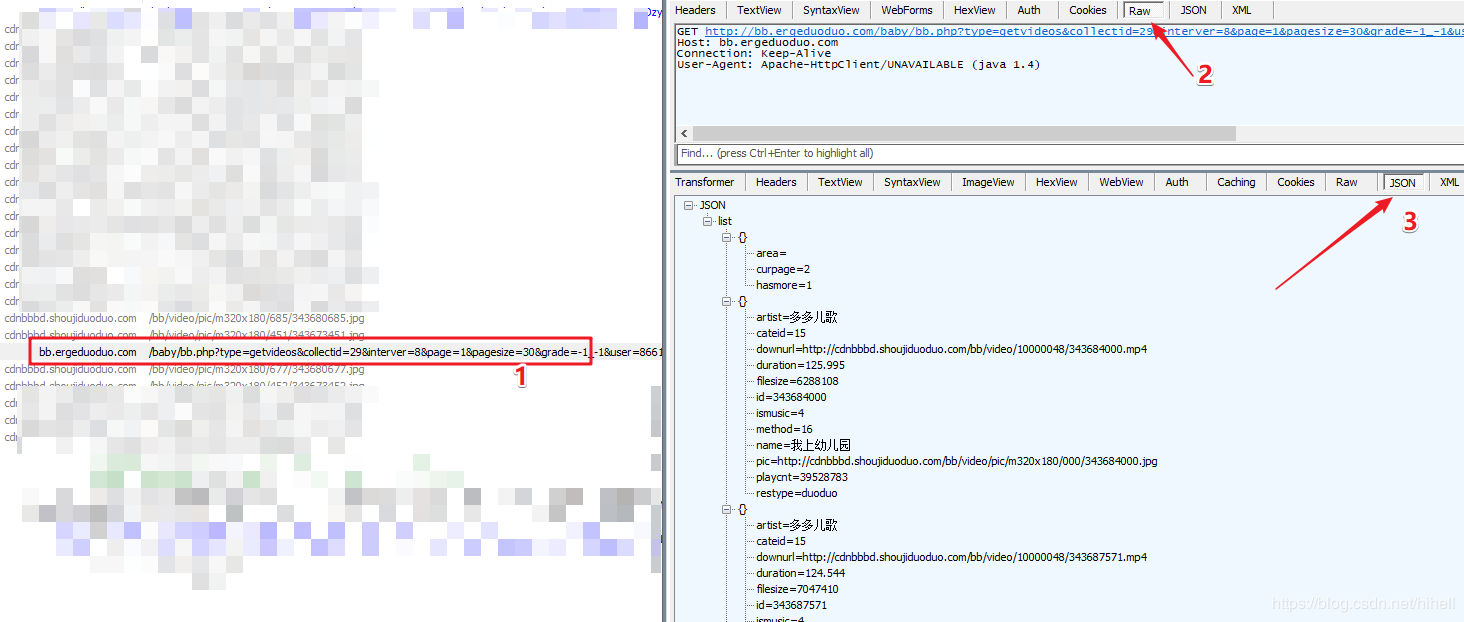Viewport: 1464px width, 622px height.
Task: Select response JSON tab in lower panel
Action: click(1403, 182)
